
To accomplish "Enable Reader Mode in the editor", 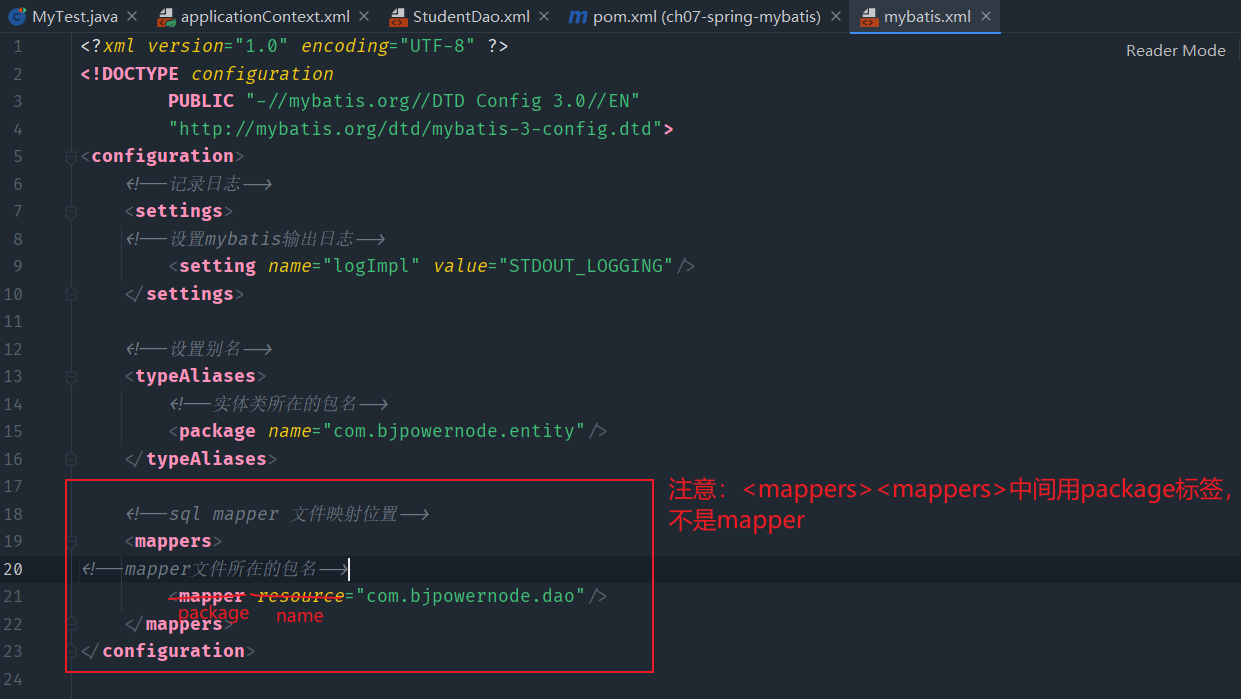I will pyautogui.click(x=1175, y=50).
